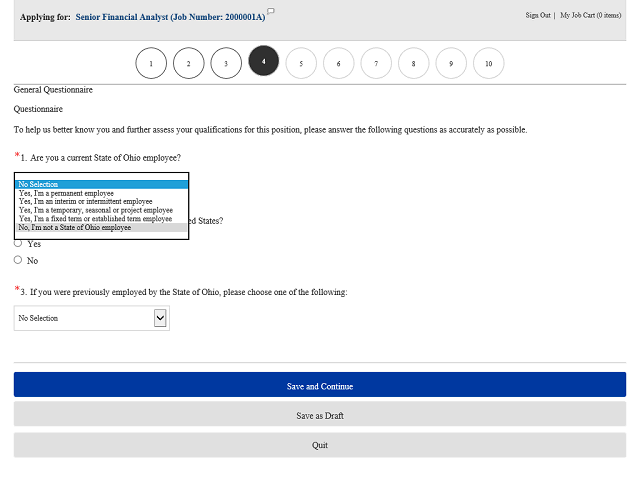Jump to step 10 circle
This screenshot has height=480, width=640.
489,63
